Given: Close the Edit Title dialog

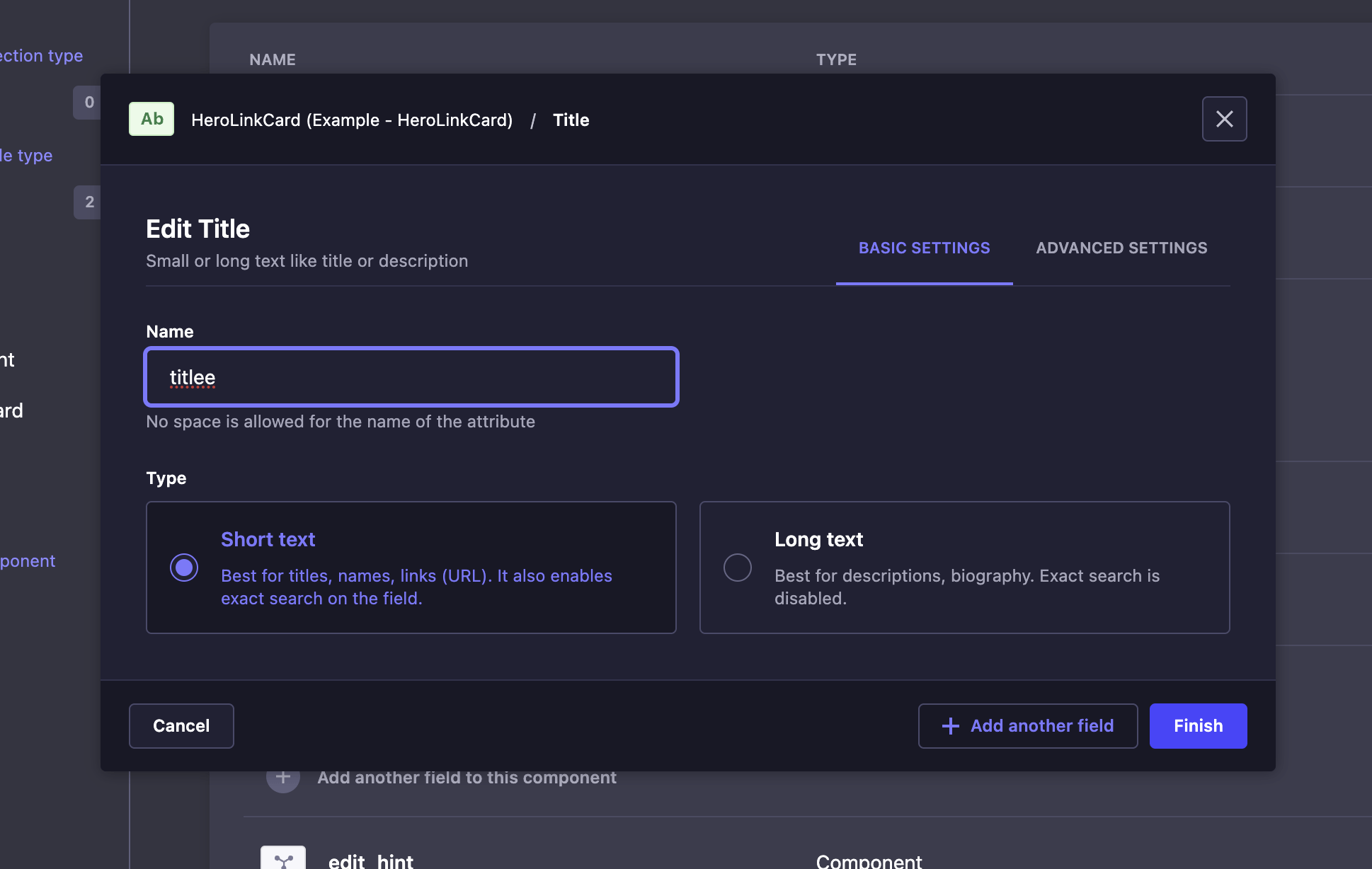Looking at the screenshot, I should coord(1224,119).
